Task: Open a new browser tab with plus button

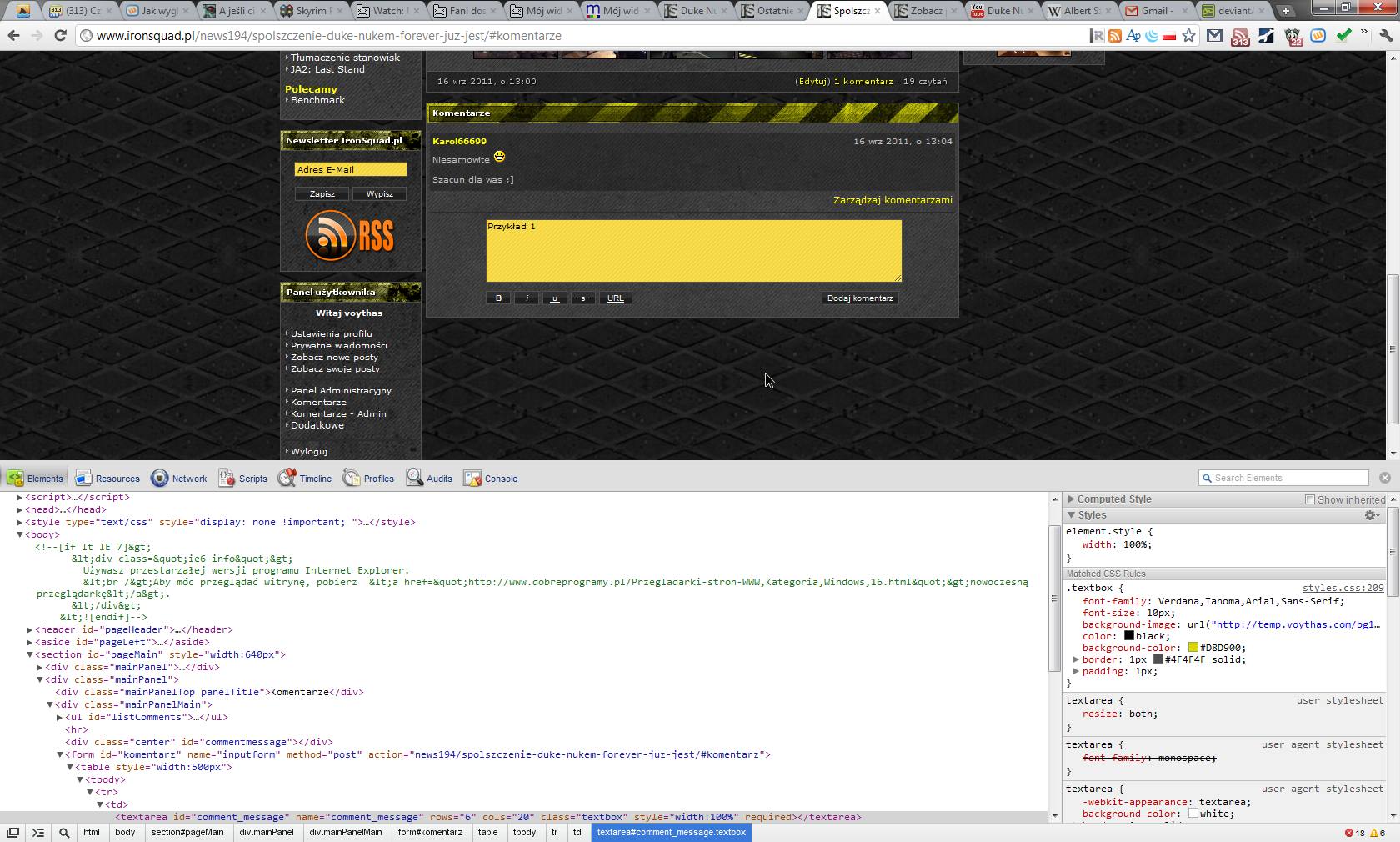Action: [1286, 11]
